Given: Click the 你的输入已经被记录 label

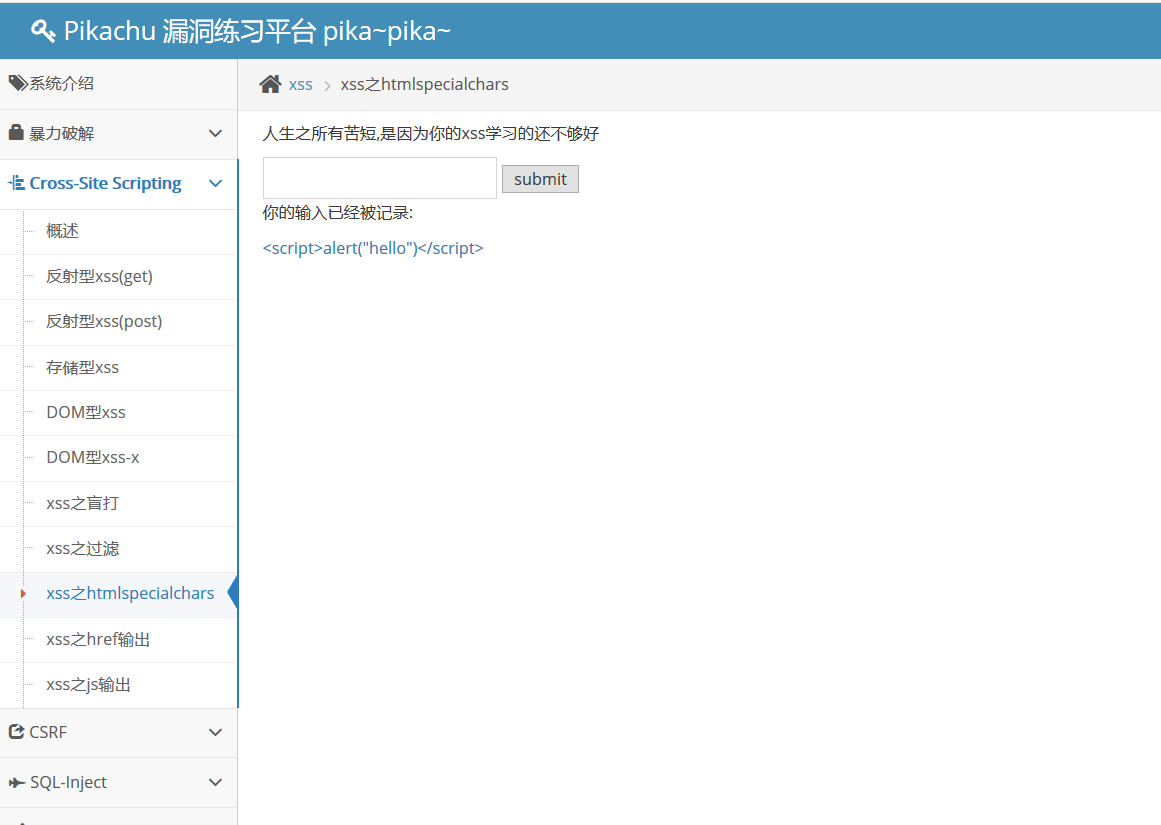Looking at the screenshot, I should [338, 213].
